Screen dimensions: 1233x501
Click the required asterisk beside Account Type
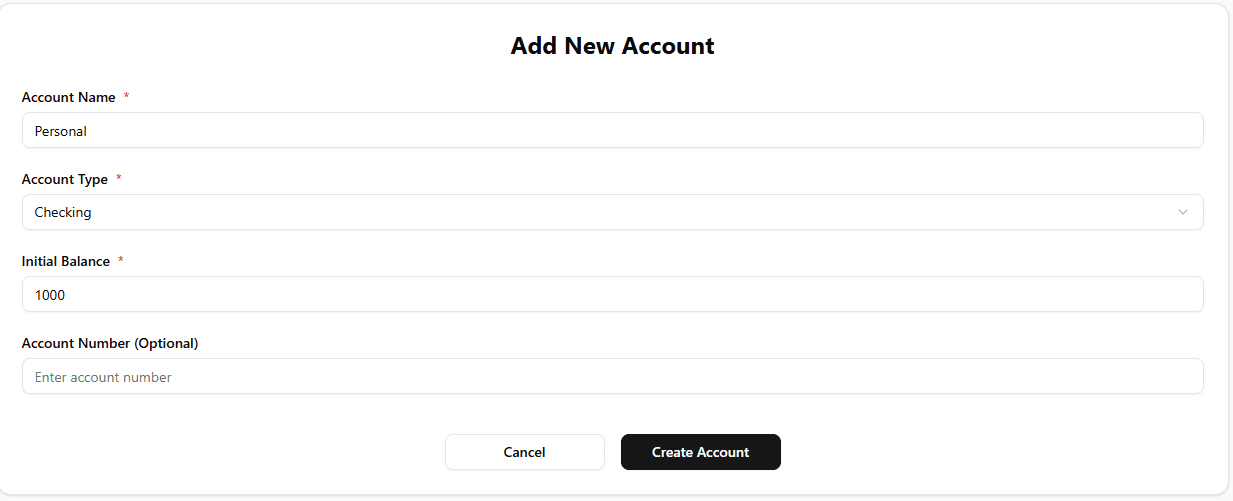(119, 179)
